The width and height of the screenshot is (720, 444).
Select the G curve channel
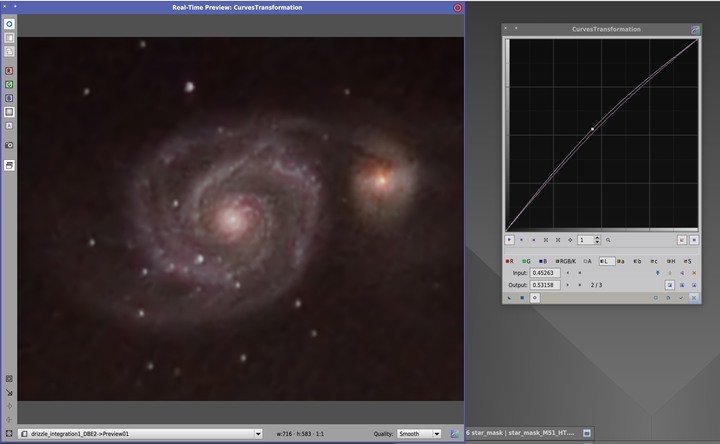coord(526,261)
